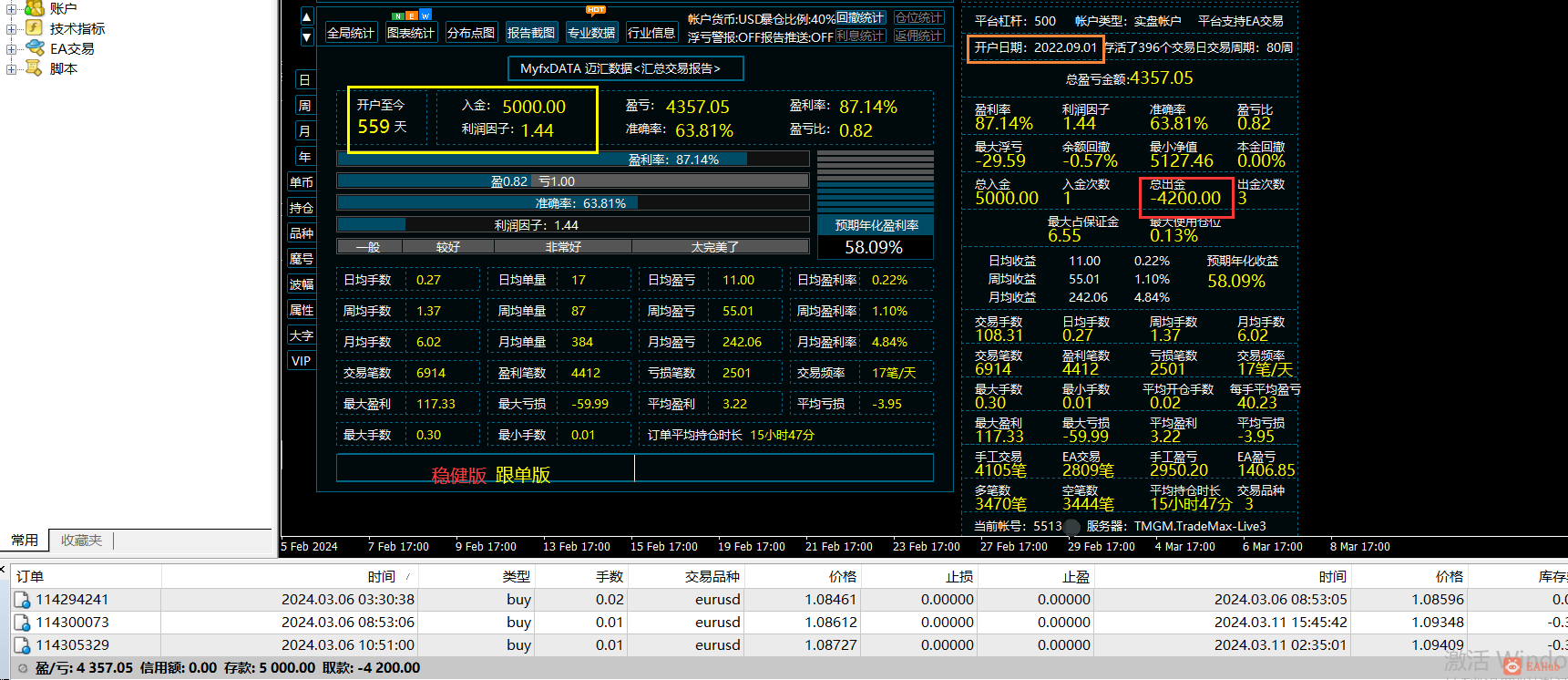1568x680 pixels.
Task: Select the 波幅 side button
Action: (x=302, y=284)
